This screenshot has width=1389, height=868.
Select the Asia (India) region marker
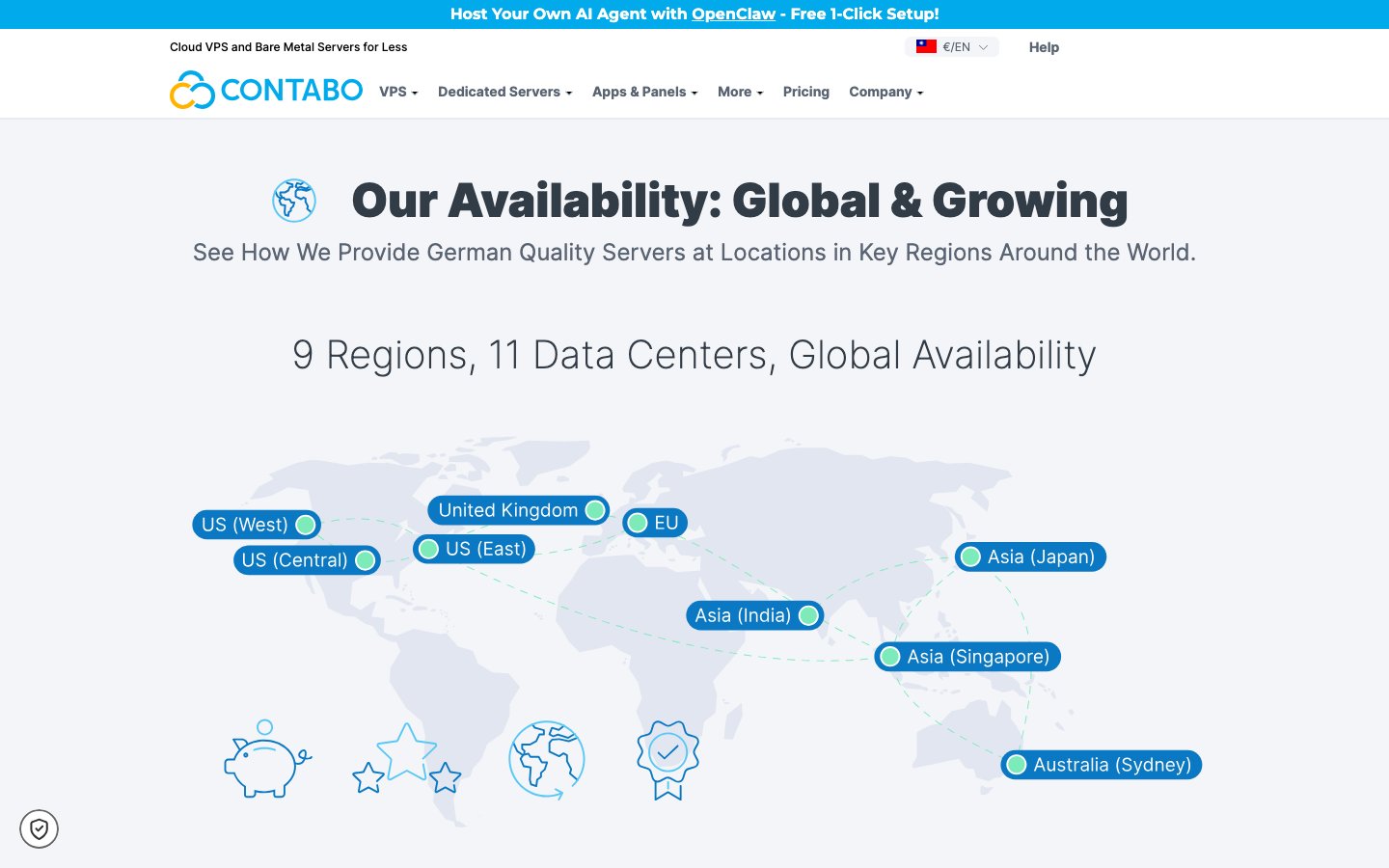coord(755,615)
